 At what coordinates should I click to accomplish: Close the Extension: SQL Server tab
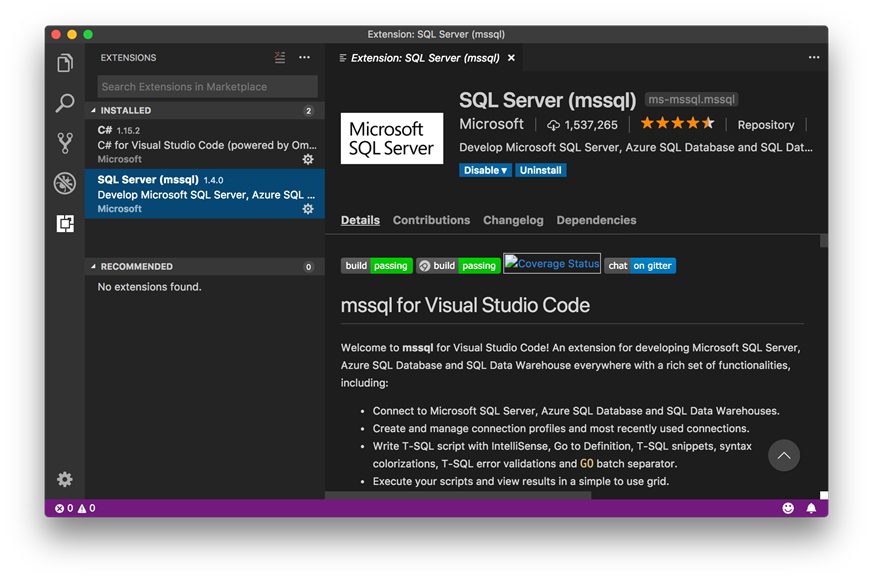click(511, 58)
